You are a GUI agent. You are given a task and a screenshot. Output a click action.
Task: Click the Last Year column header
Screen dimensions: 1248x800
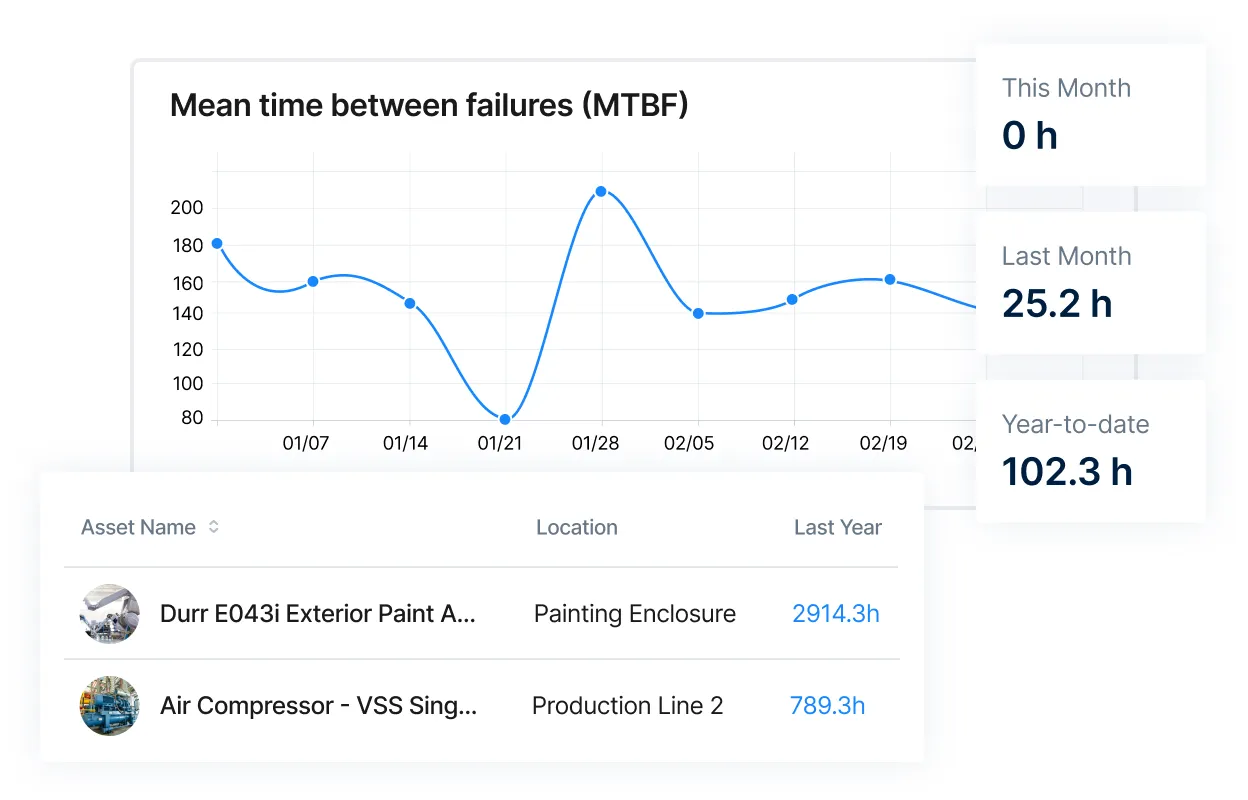pyautogui.click(x=838, y=527)
